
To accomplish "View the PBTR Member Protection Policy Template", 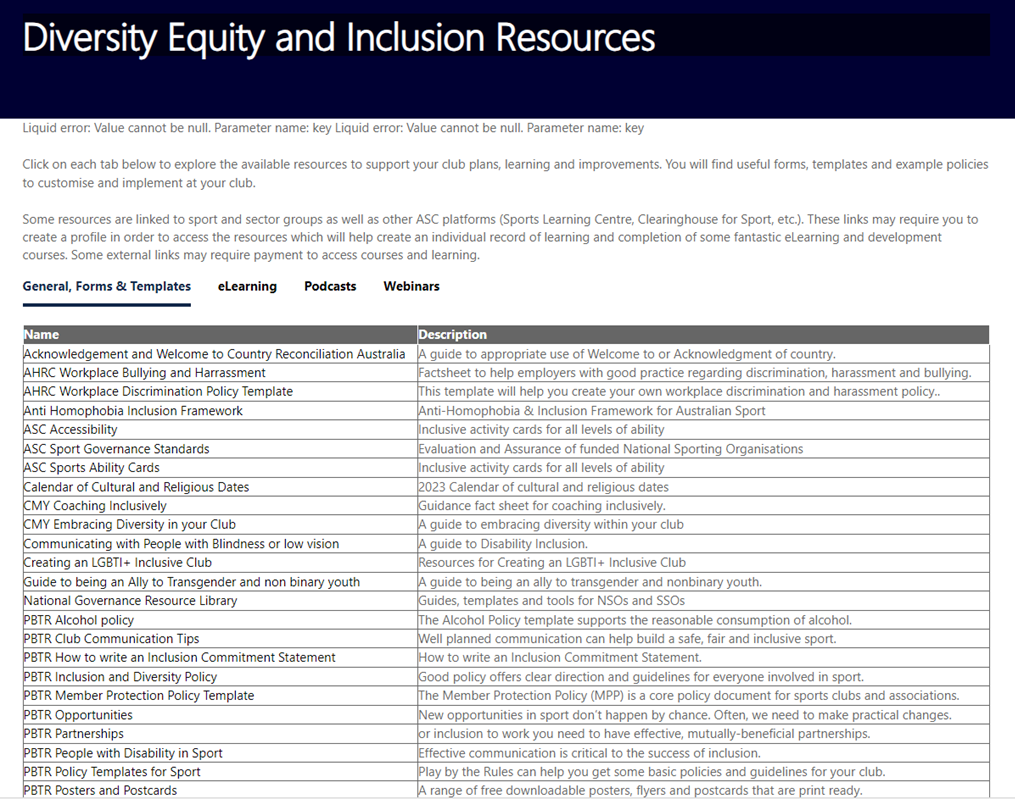I will (x=140, y=695).
